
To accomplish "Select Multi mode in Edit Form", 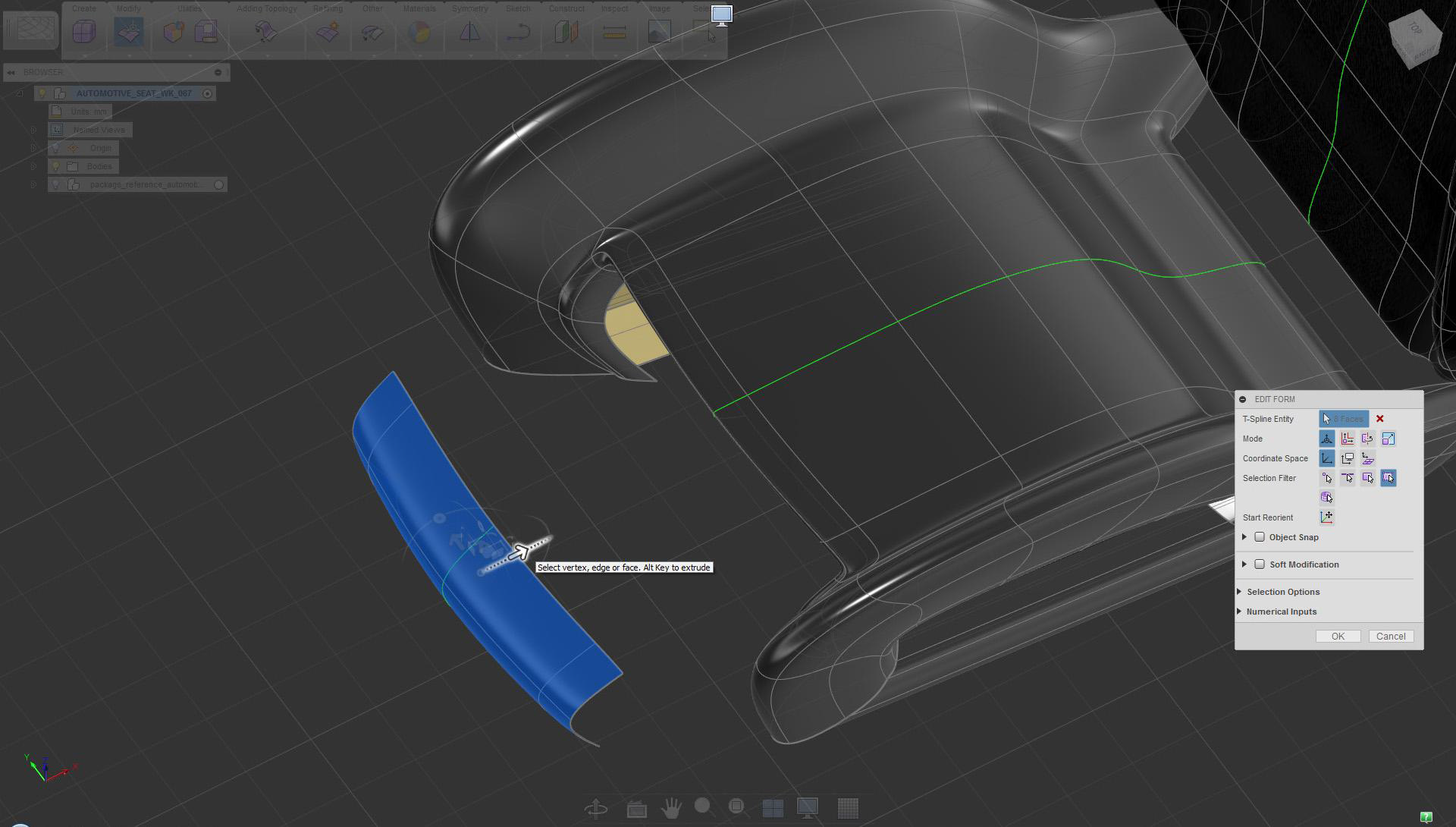I will tap(1326, 439).
